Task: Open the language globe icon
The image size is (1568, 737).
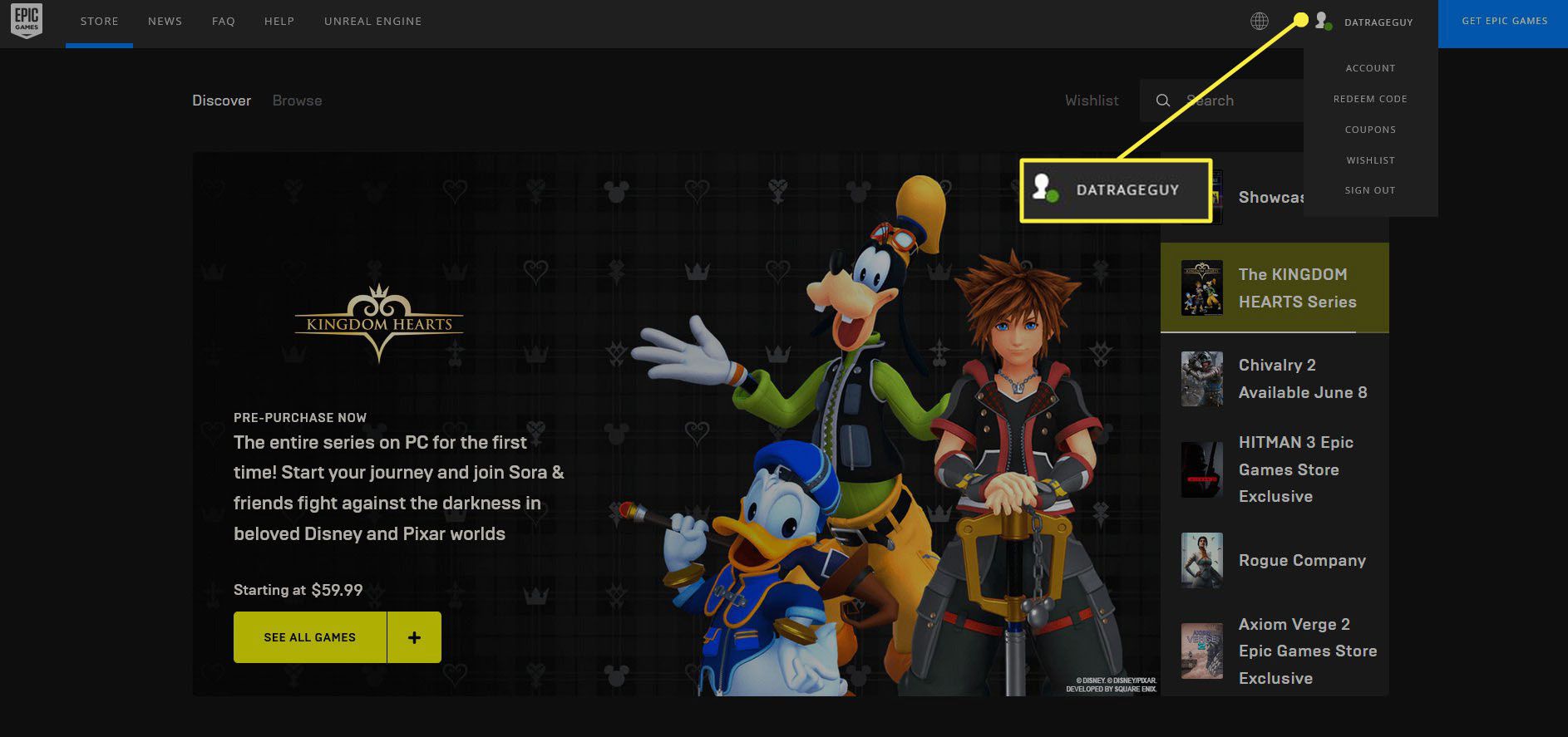Action: pyautogui.click(x=1260, y=21)
